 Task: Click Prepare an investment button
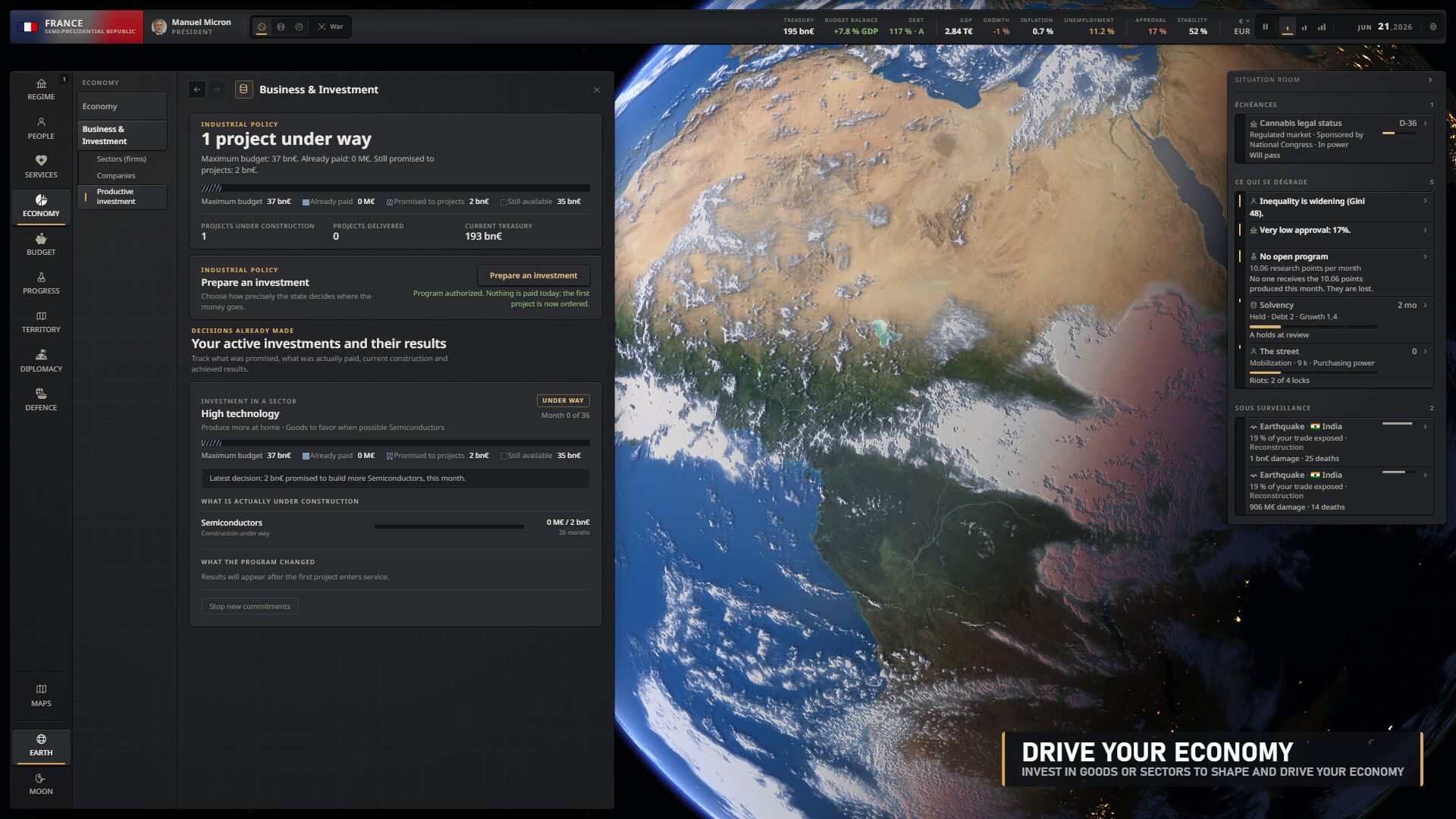533,276
